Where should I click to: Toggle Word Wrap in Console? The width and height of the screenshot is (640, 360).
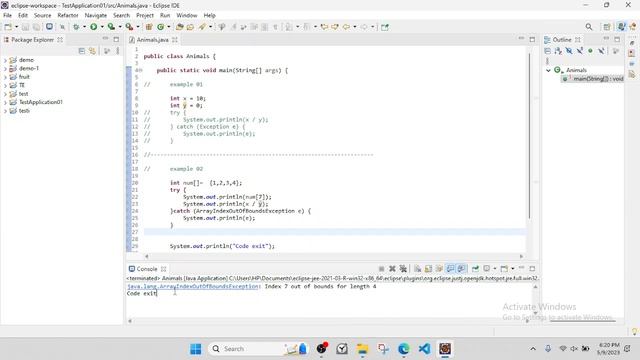coord(439,269)
